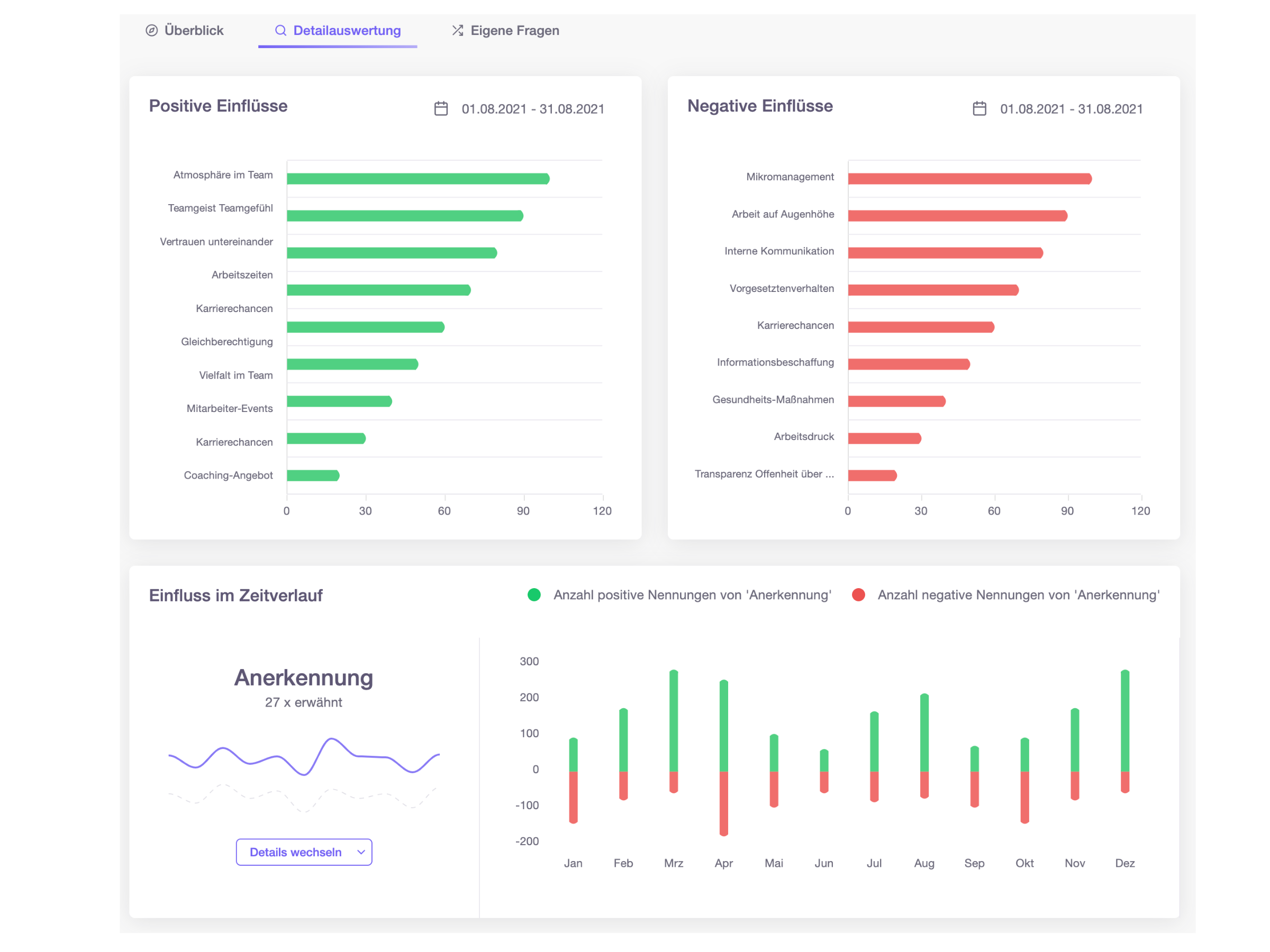1270x952 pixels.
Task: Click the chevron in Details wechseln button
Action: (361, 852)
